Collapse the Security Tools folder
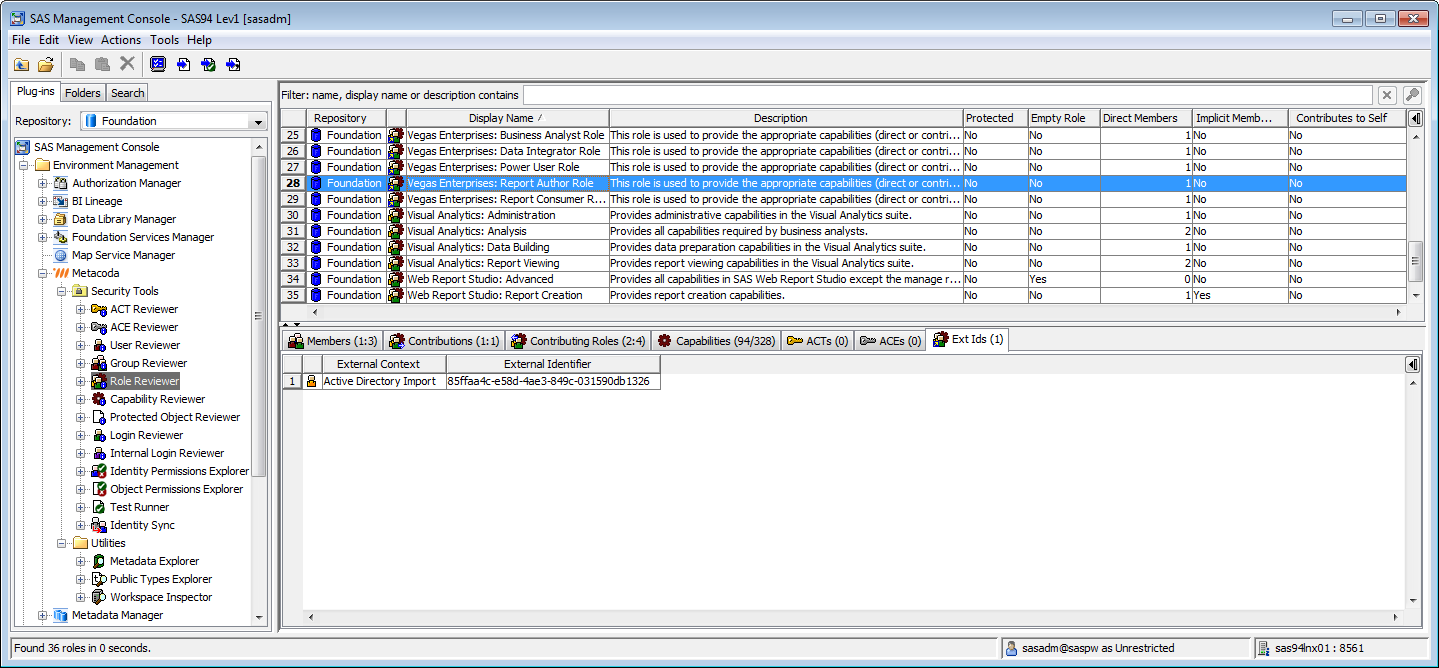Image resolution: width=1439 pixels, height=668 pixels. click(x=62, y=291)
